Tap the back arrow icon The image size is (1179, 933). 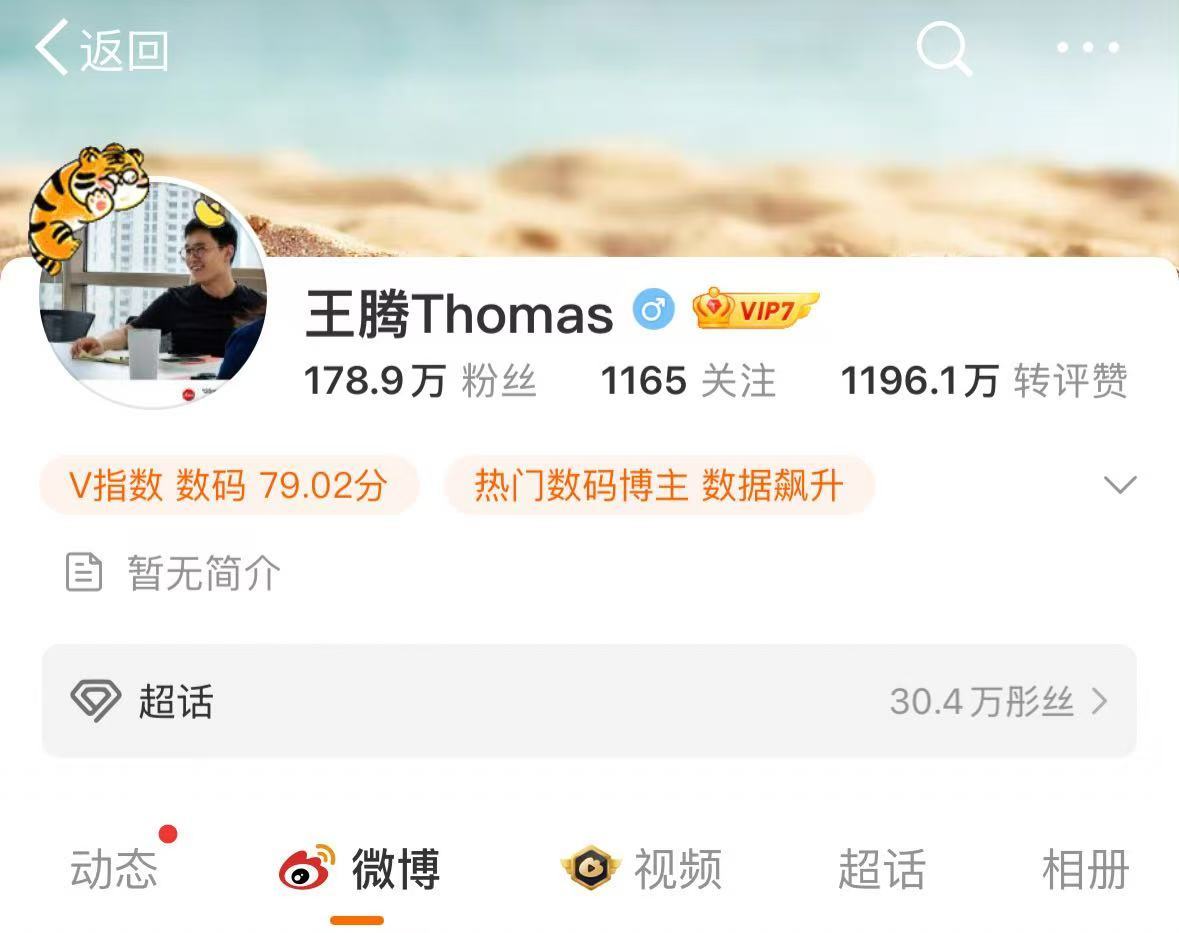coord(52,47)
